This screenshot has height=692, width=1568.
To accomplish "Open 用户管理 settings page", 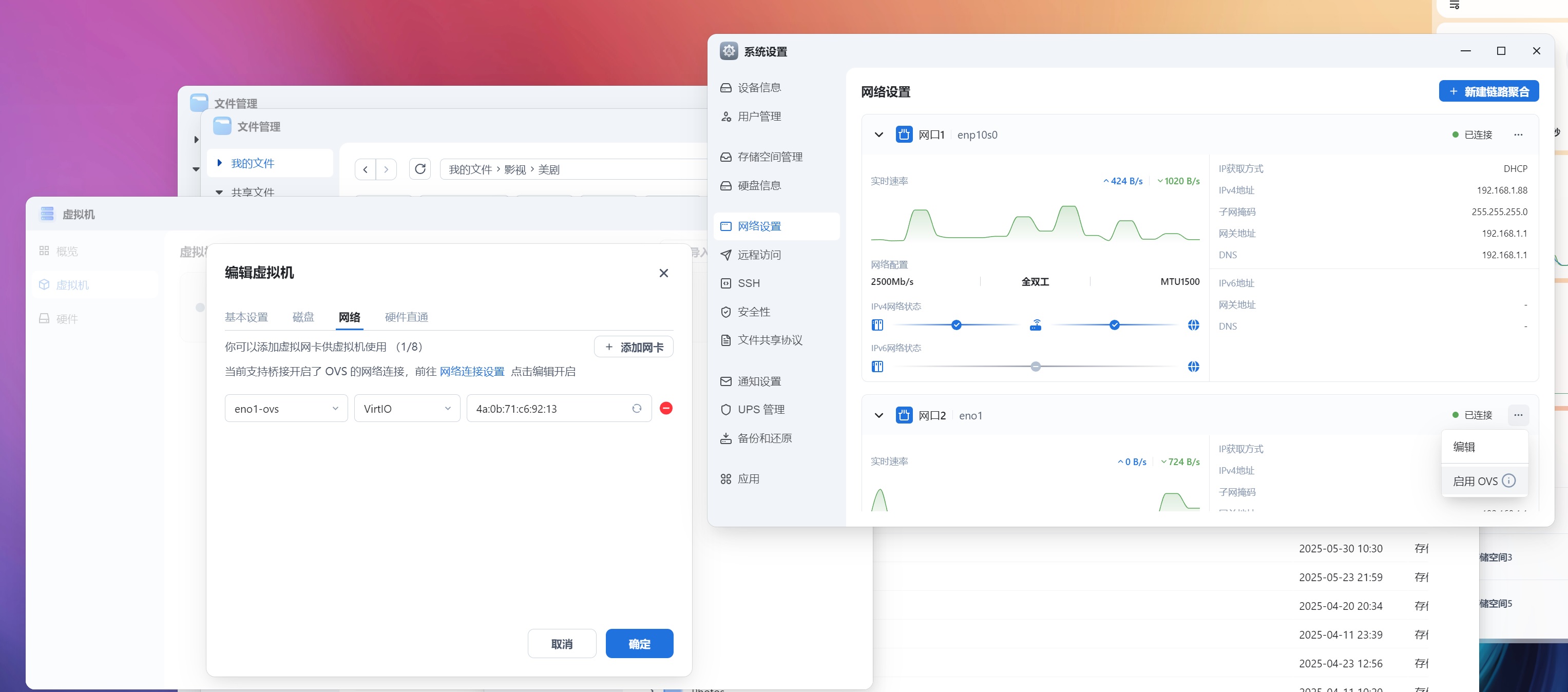I will pyautogui.click(x=759, y=116).
